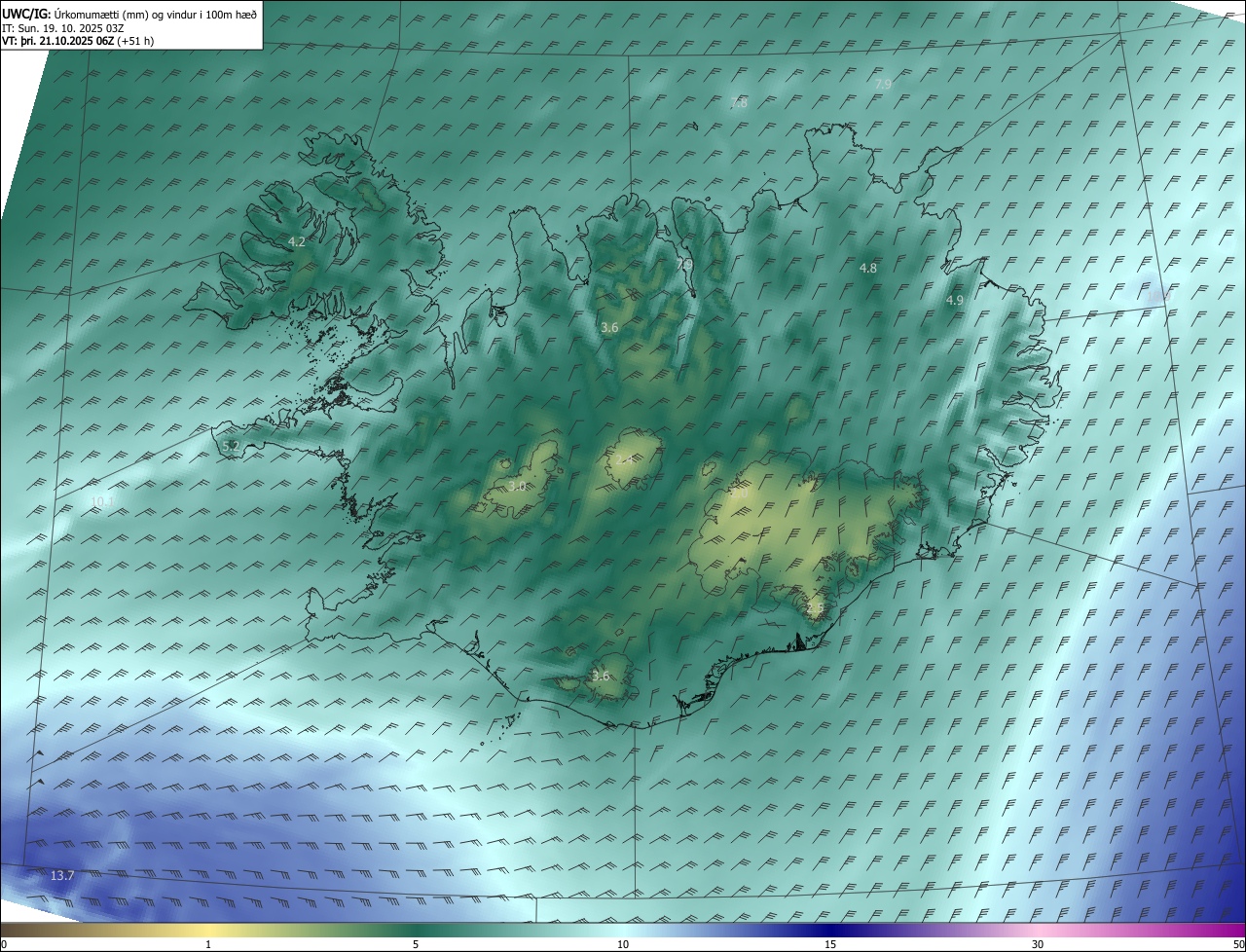Click the 5 tick on the color scale
The height and width of the screenshot is (952, 1246).
(416, 944)
